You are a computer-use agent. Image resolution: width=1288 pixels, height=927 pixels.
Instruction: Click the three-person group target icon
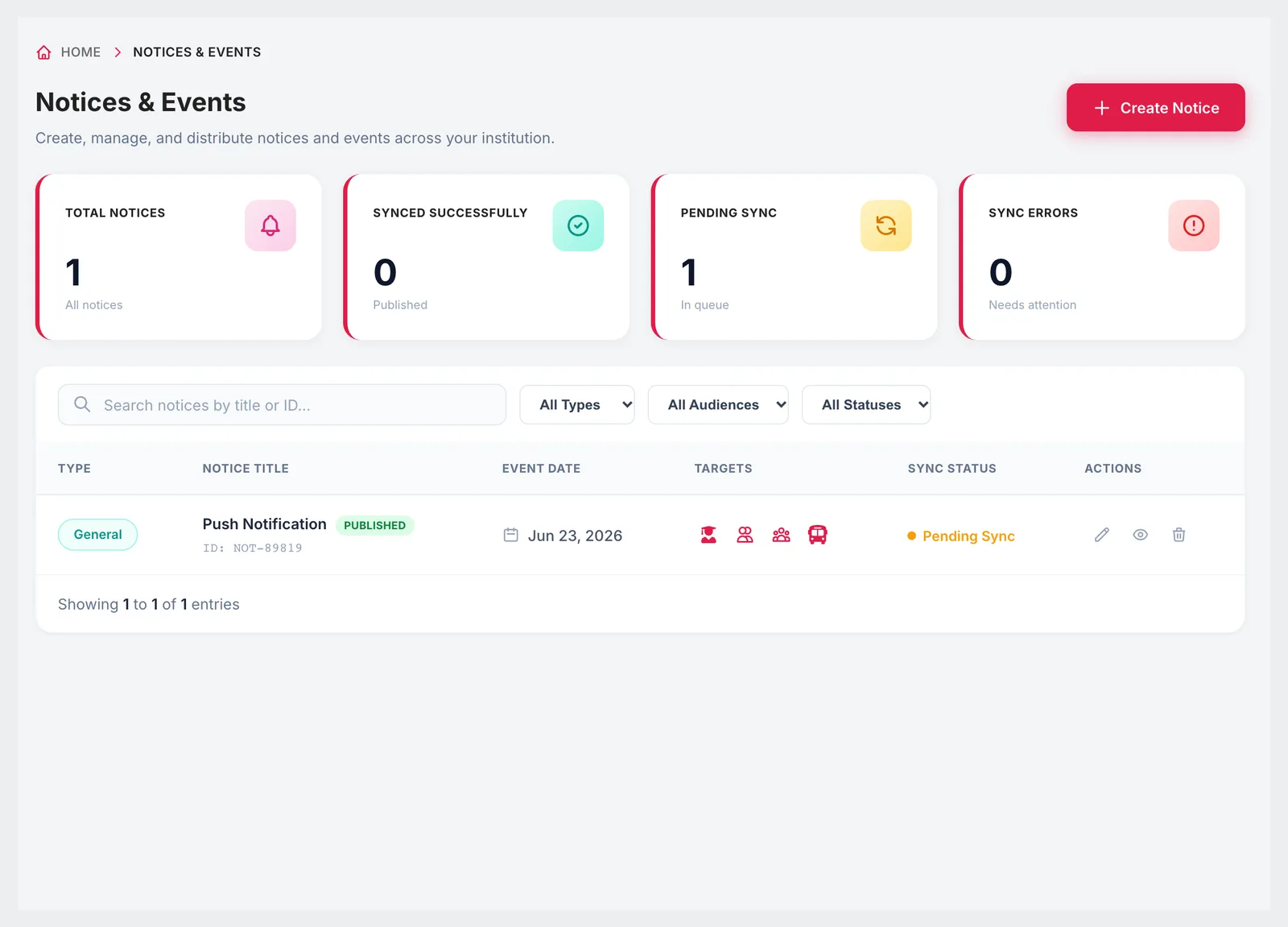[782, 535]
